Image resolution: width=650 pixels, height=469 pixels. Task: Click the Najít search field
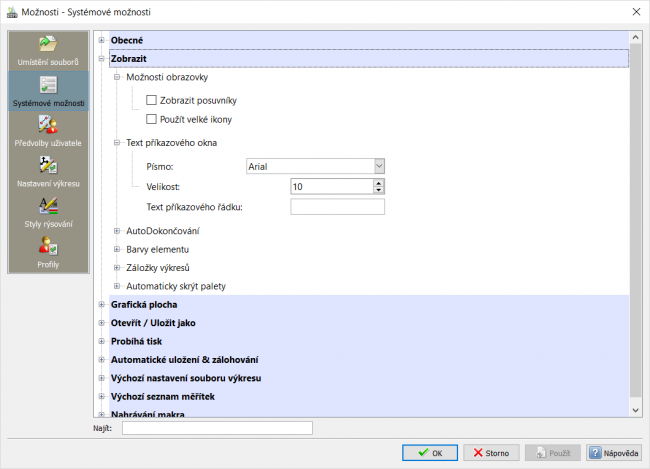click(x=217, y=428)
